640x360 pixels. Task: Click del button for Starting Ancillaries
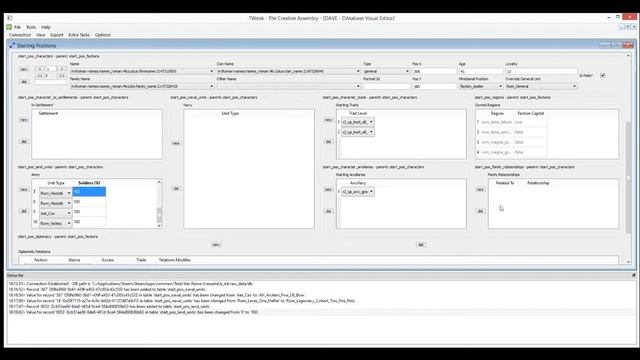328,211
